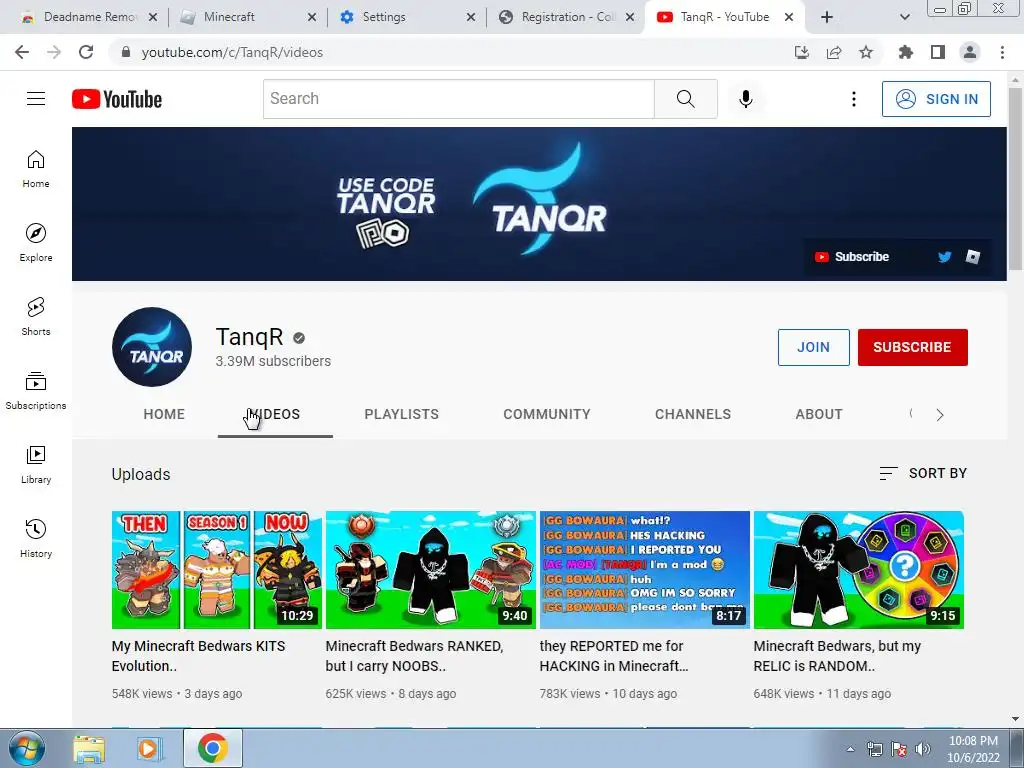Open the Chrome profile avatar
The height and width of the screenshot is (768, 1024).
tap(970, 52)
